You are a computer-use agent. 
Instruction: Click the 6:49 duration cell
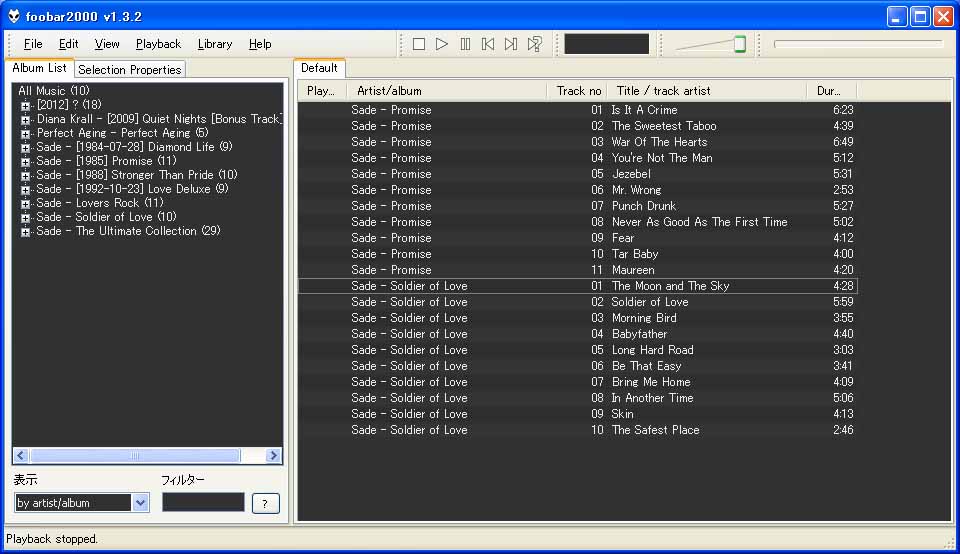[x=843, y=142]
